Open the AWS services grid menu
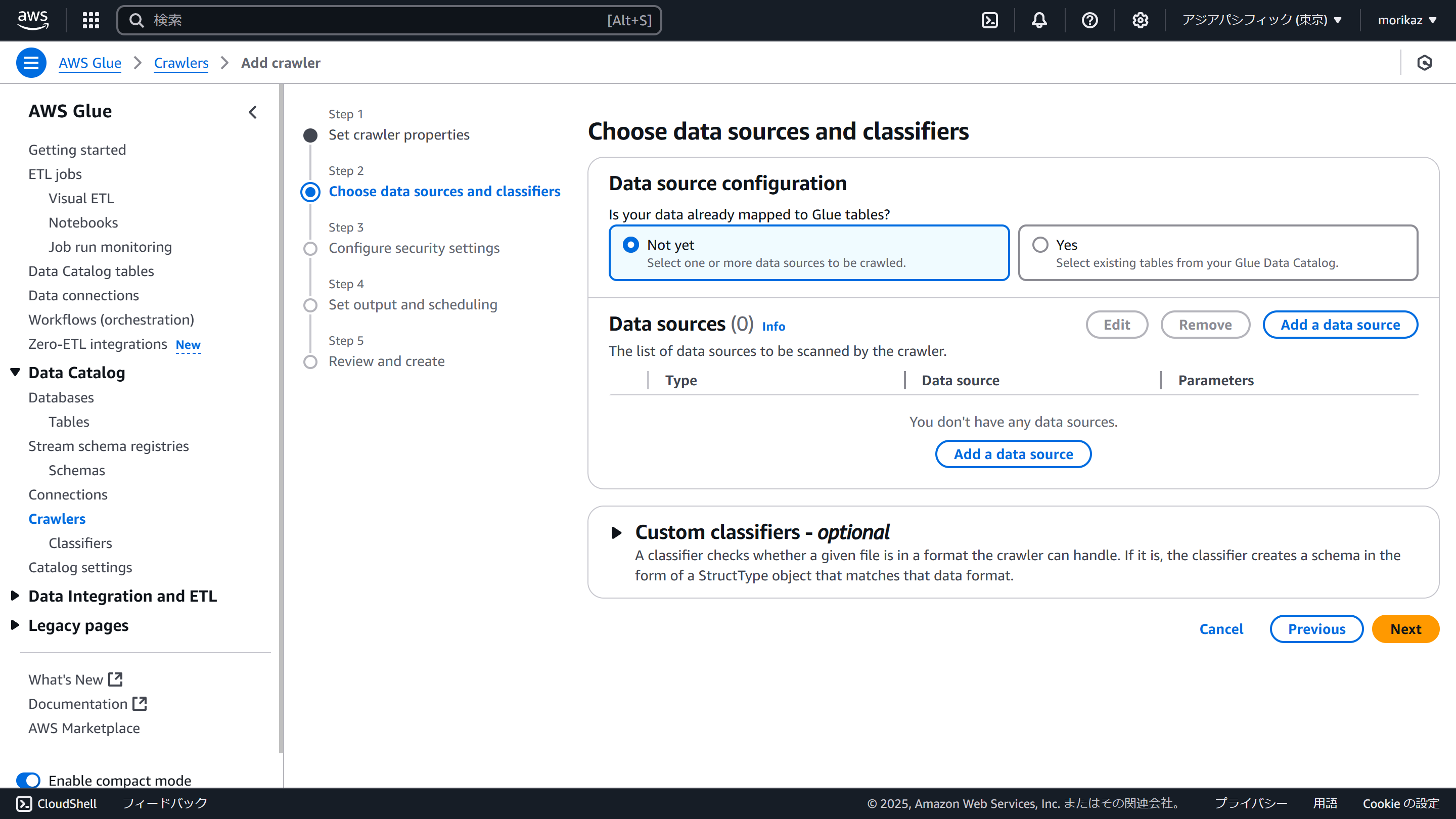The image size is (1456, 819). click(x=90, y=20)
